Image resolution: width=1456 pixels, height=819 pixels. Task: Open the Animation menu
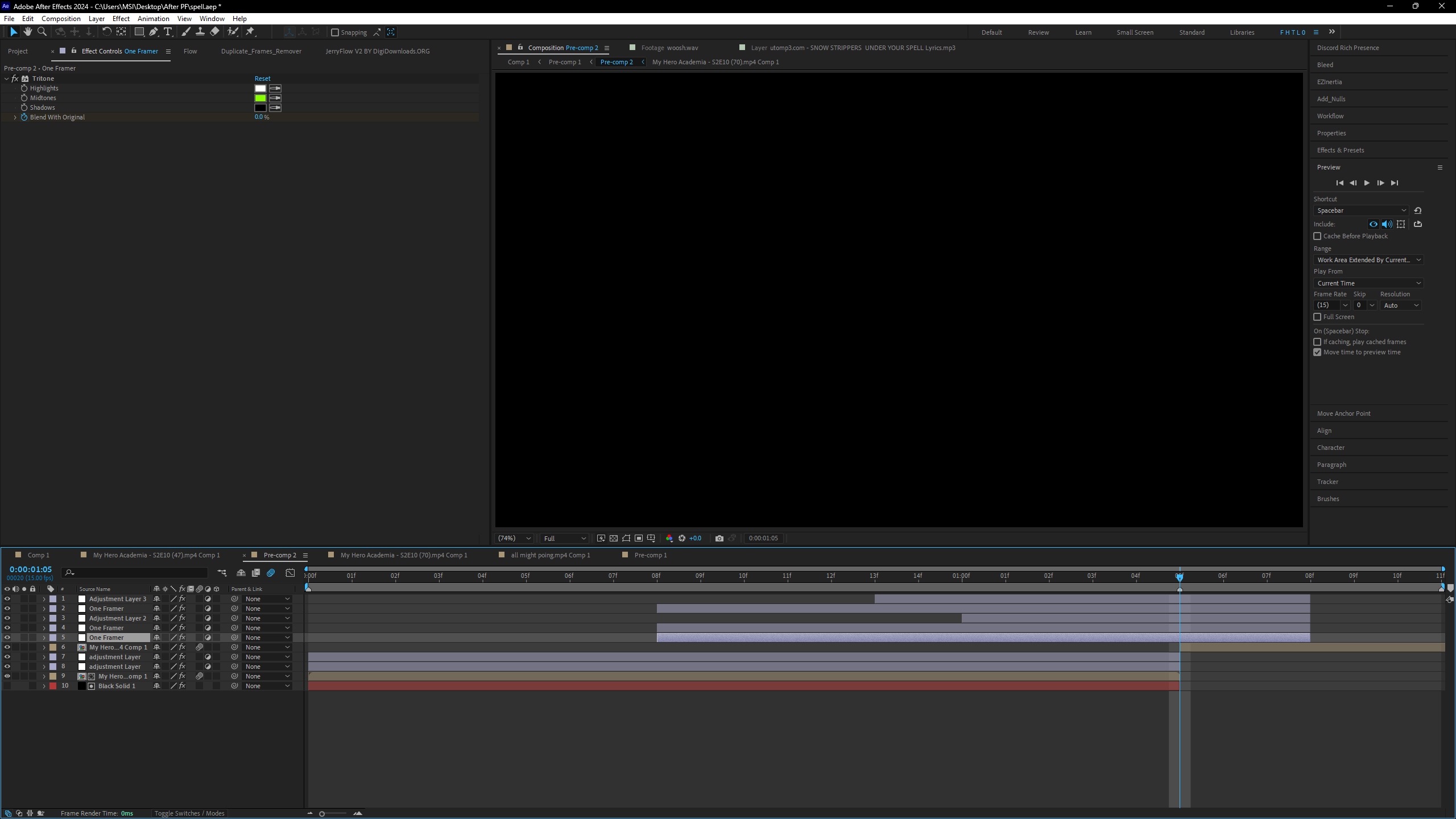point(153,18)
